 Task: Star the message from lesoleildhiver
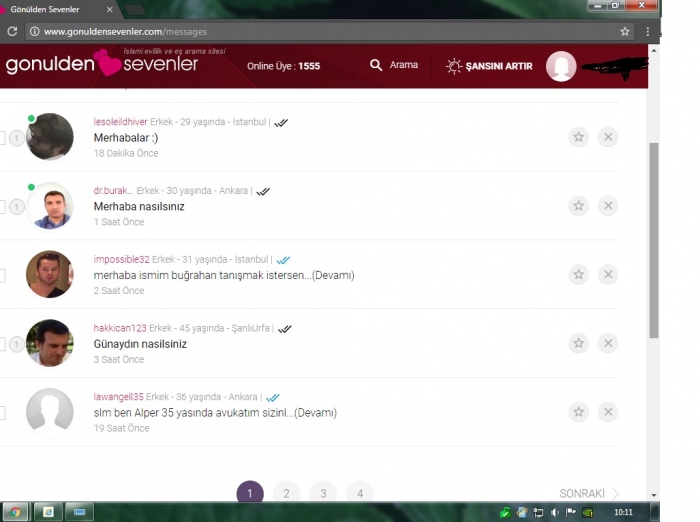578,137
